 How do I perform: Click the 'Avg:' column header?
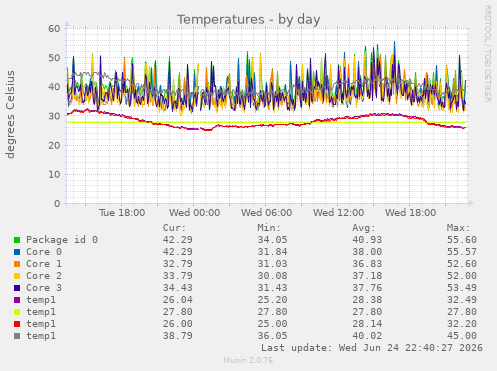point(364,228)
